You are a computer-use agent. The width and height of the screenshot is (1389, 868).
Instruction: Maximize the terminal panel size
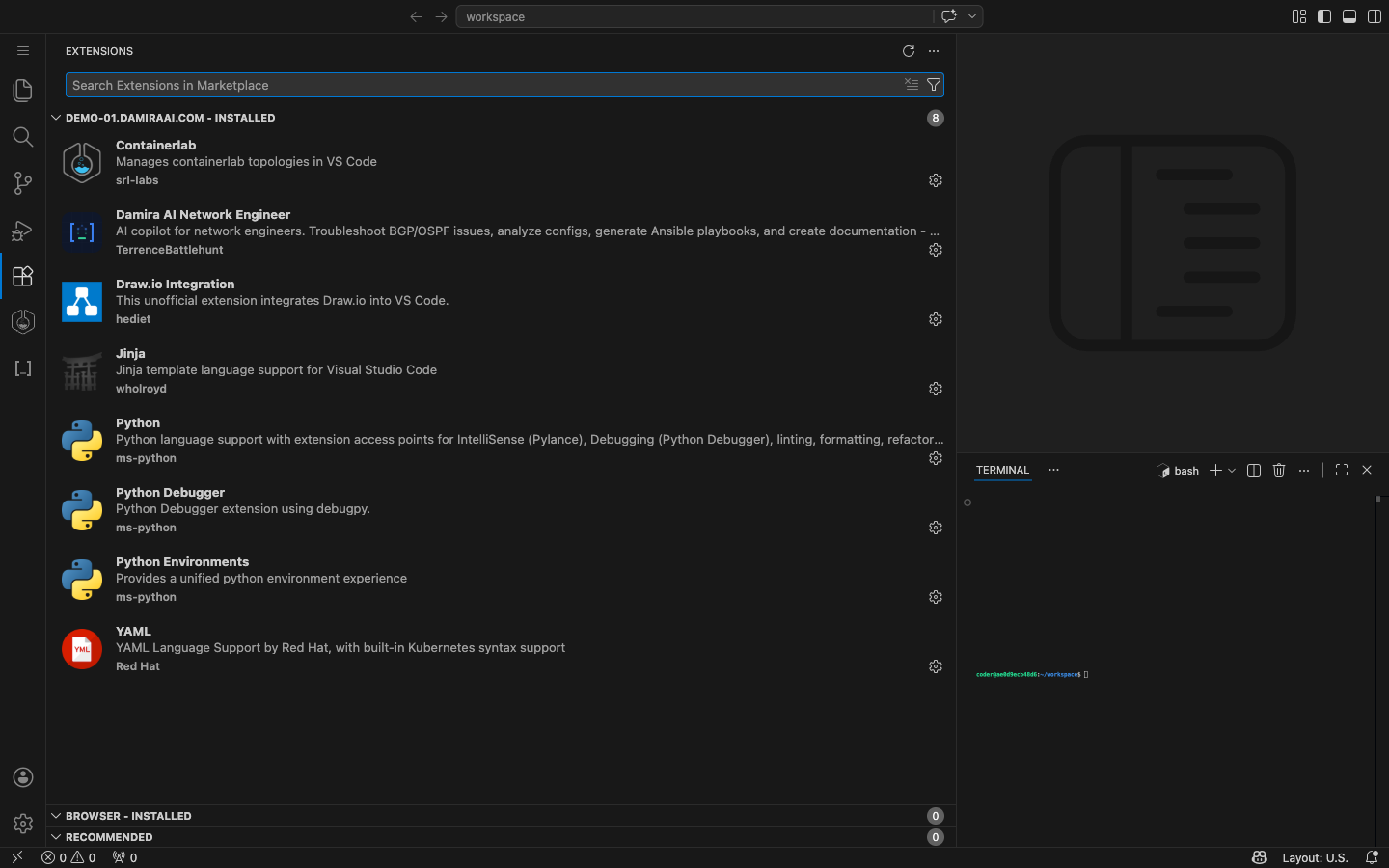(1342, 471)
